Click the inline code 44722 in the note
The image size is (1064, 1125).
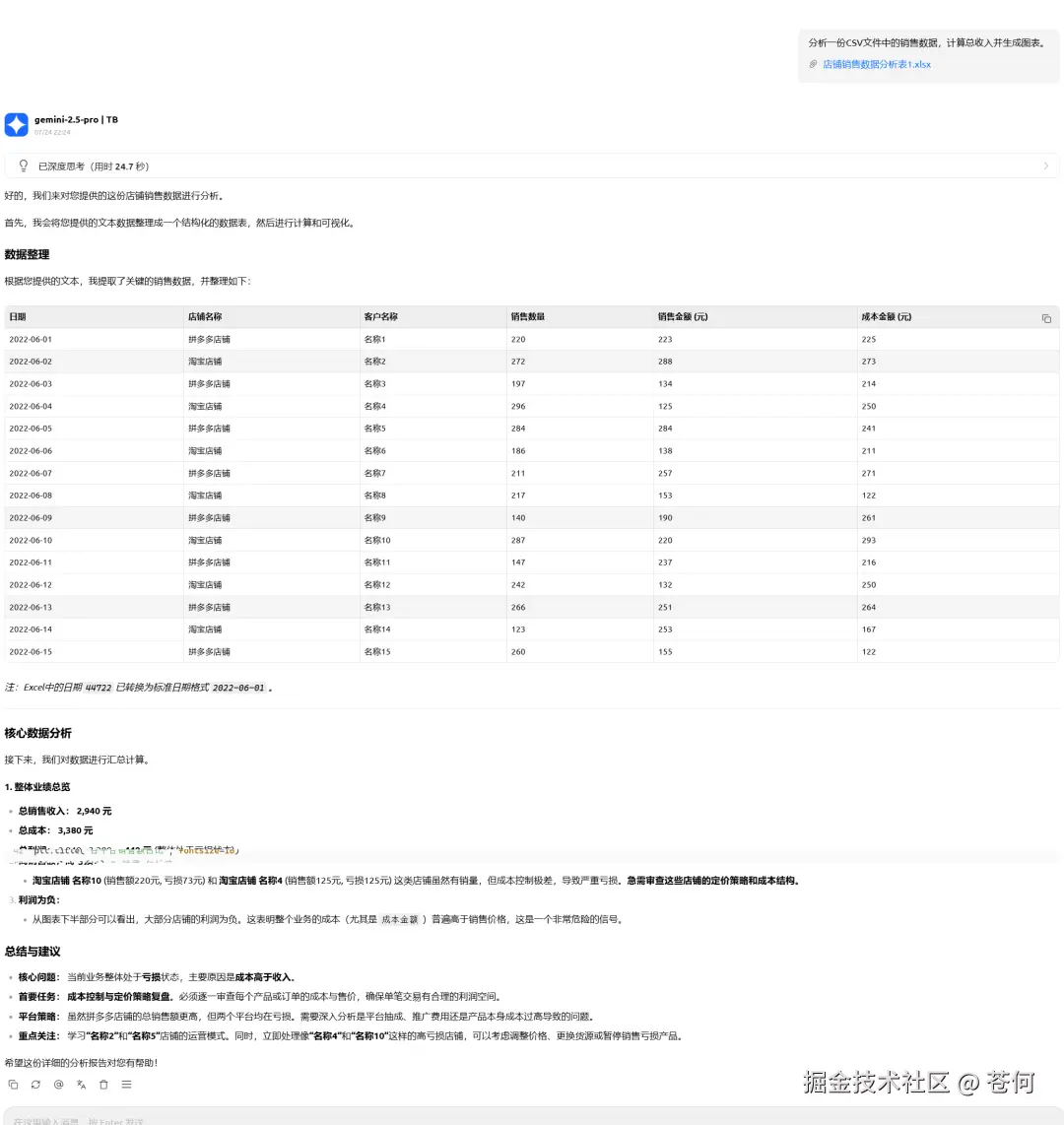pos(99,688)
